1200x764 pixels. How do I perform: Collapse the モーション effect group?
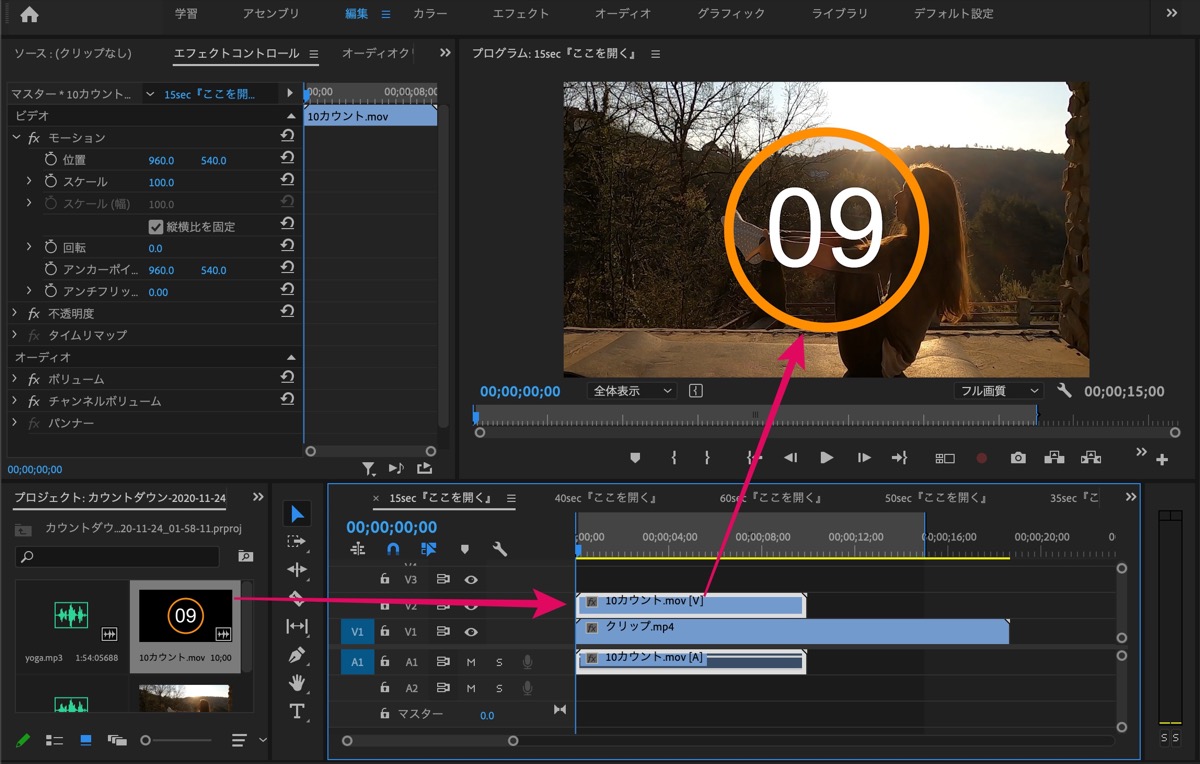coord(16,137)
